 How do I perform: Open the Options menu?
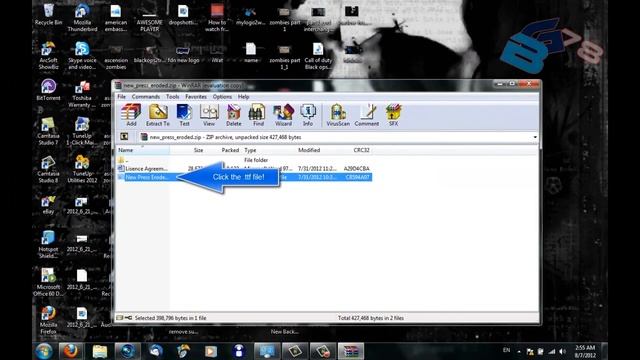pos(222,97)
